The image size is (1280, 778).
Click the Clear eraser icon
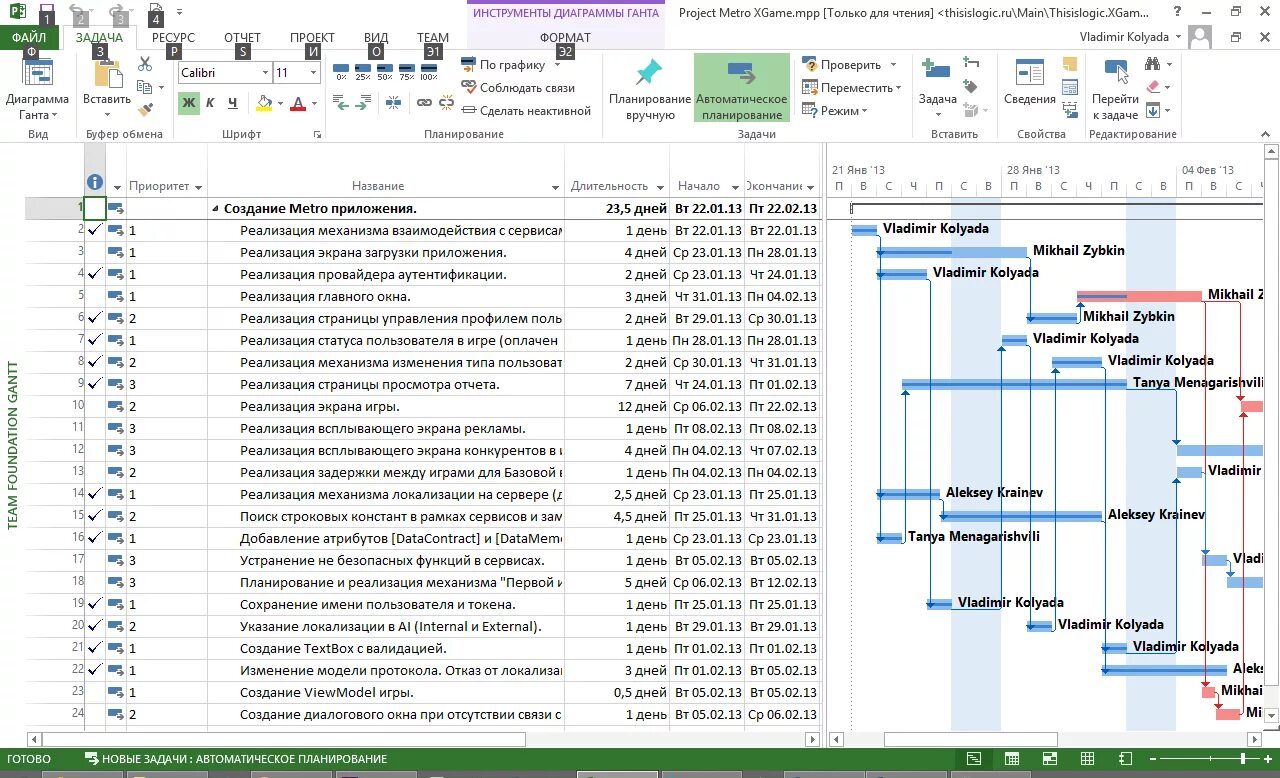tap(1154, 87)
